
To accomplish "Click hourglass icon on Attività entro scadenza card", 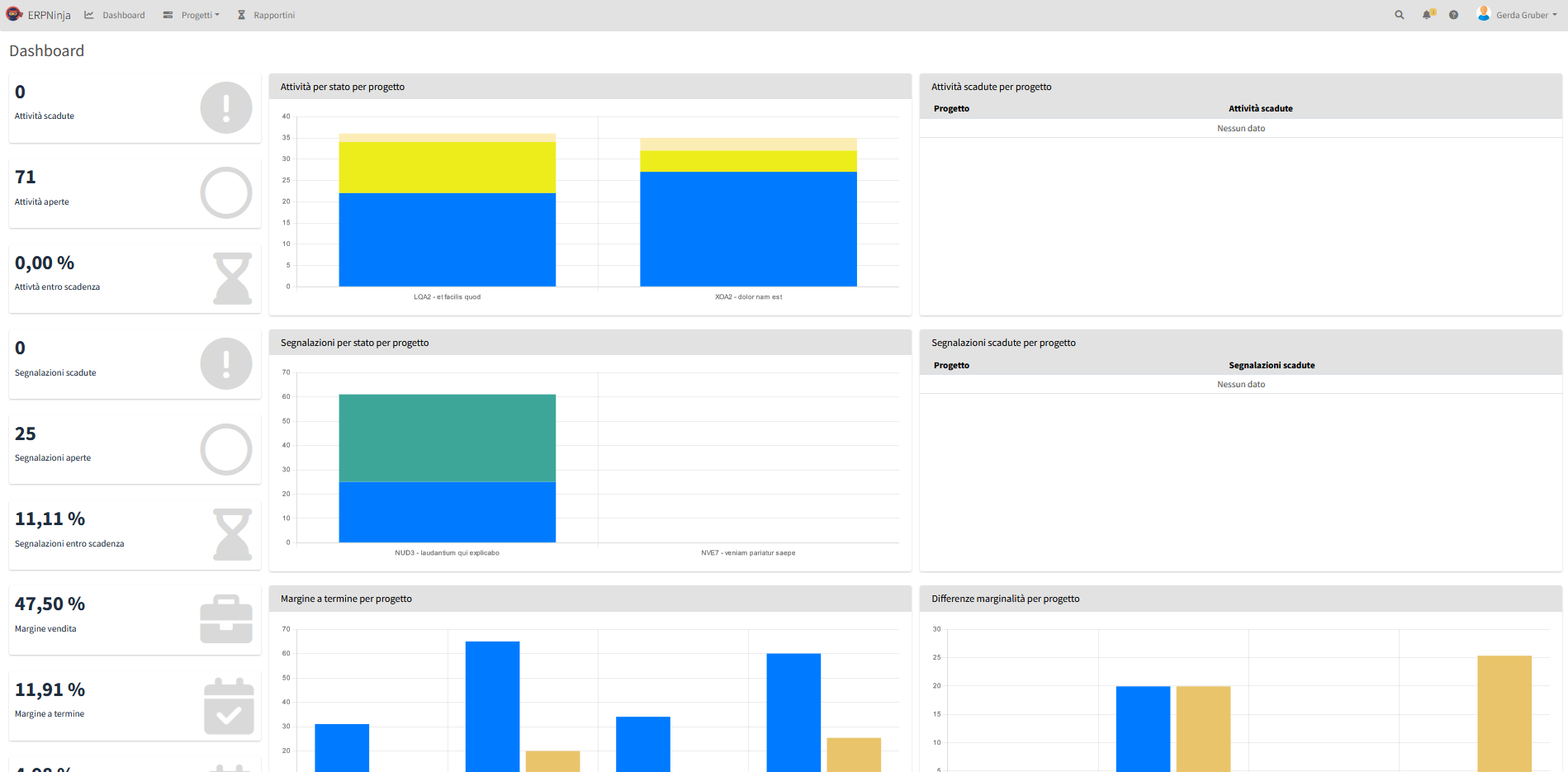I will pos(233,278).
